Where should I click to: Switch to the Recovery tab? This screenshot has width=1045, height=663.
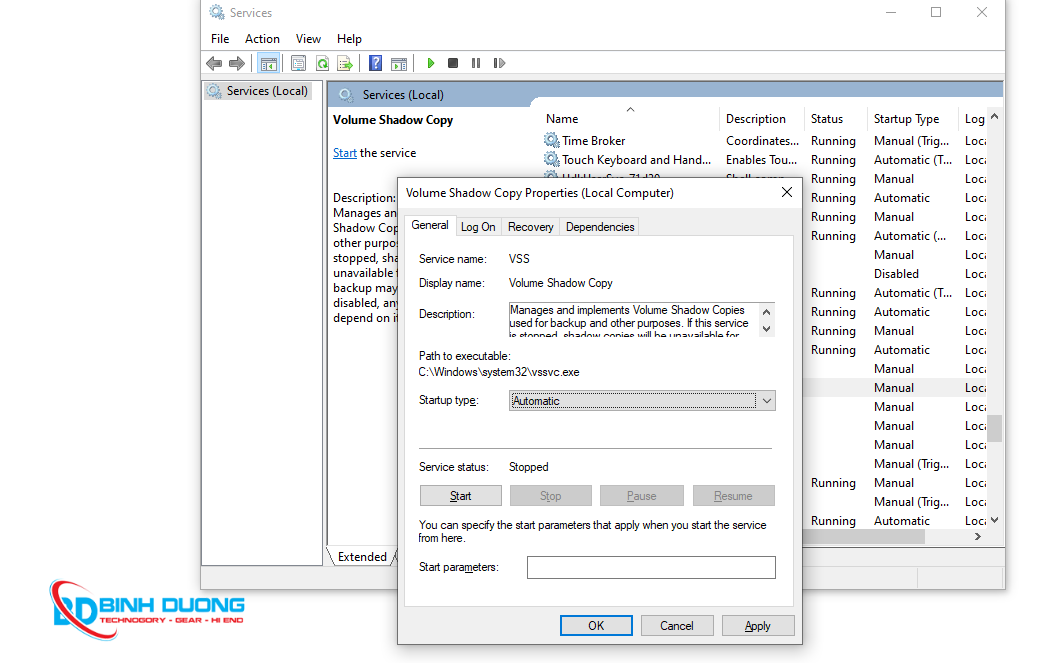pos(530,226)
